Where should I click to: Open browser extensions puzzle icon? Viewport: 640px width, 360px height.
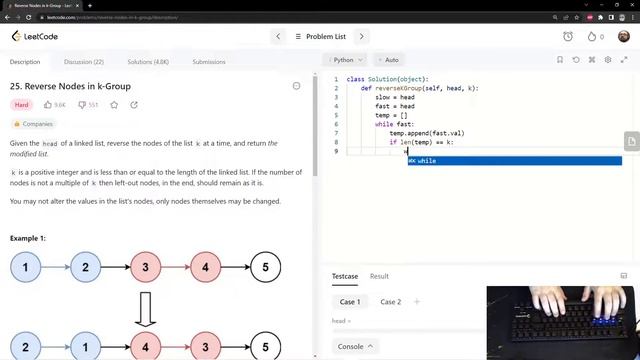click(600, 18)
